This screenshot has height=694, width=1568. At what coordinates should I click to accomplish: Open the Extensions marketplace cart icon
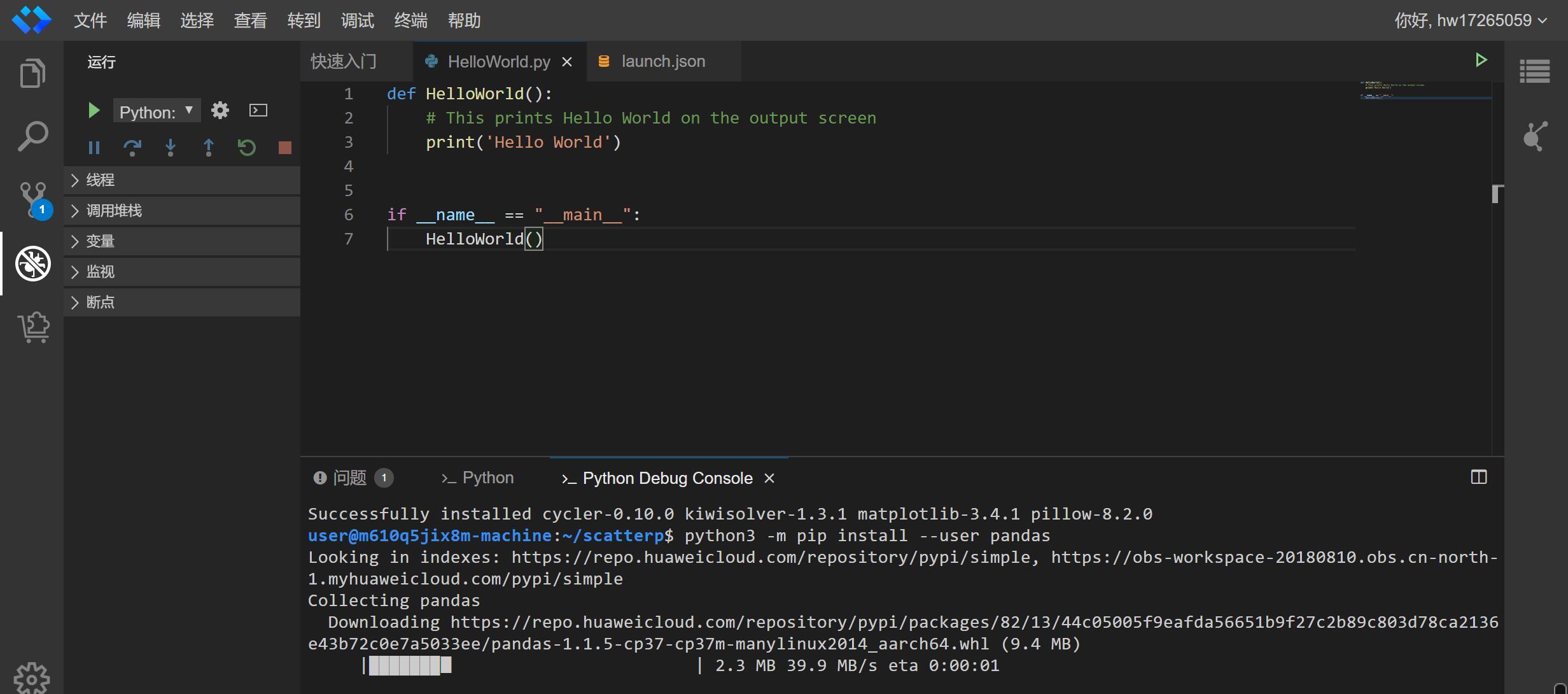pos(33,327)
